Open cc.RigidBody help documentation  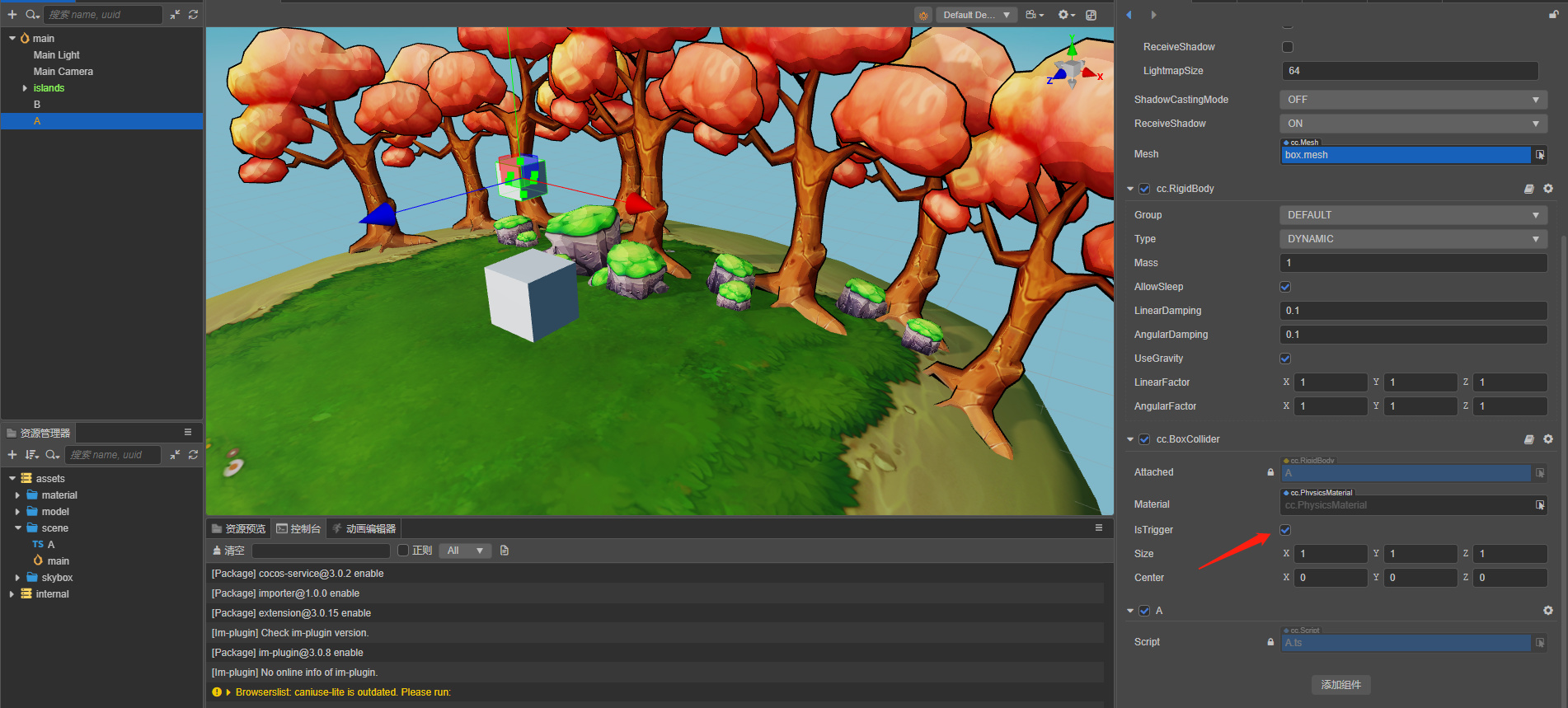click(1529, 189)
